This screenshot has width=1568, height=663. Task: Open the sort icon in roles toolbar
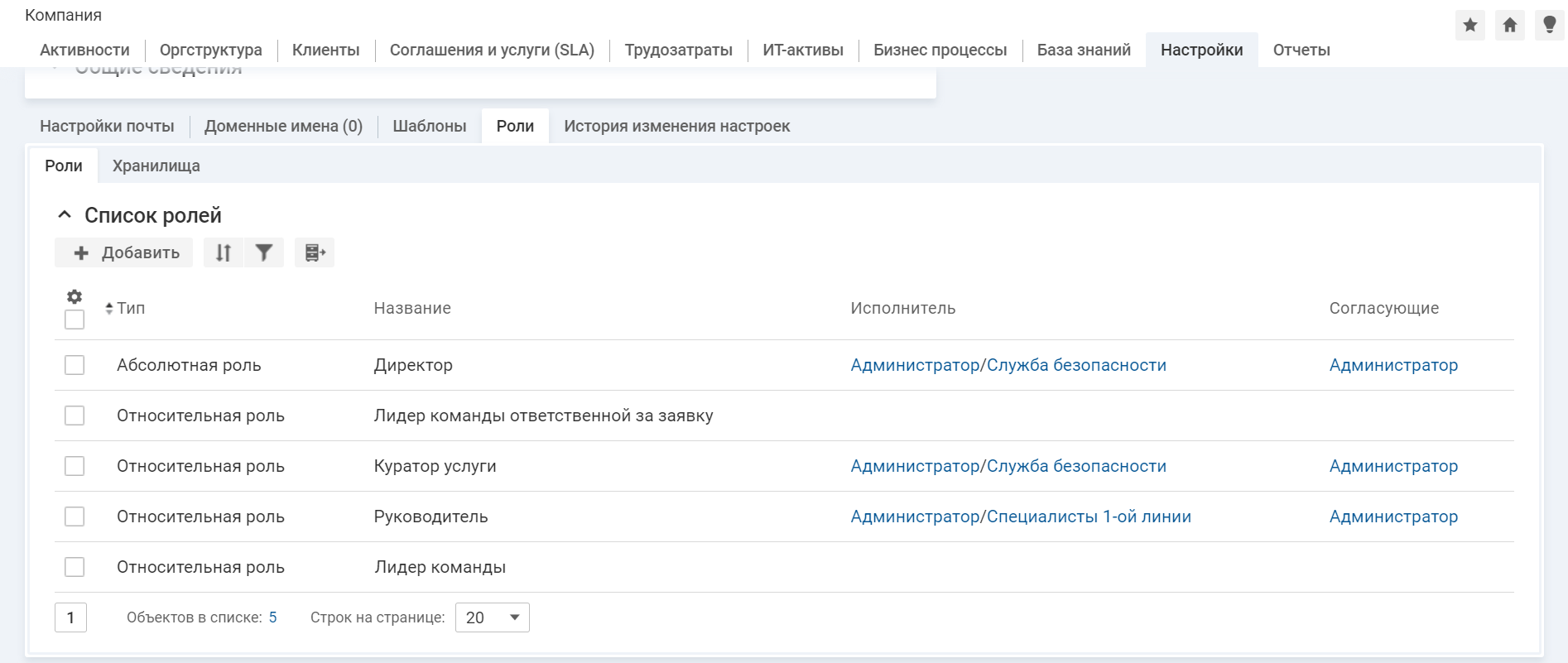[x=224, y=252]
